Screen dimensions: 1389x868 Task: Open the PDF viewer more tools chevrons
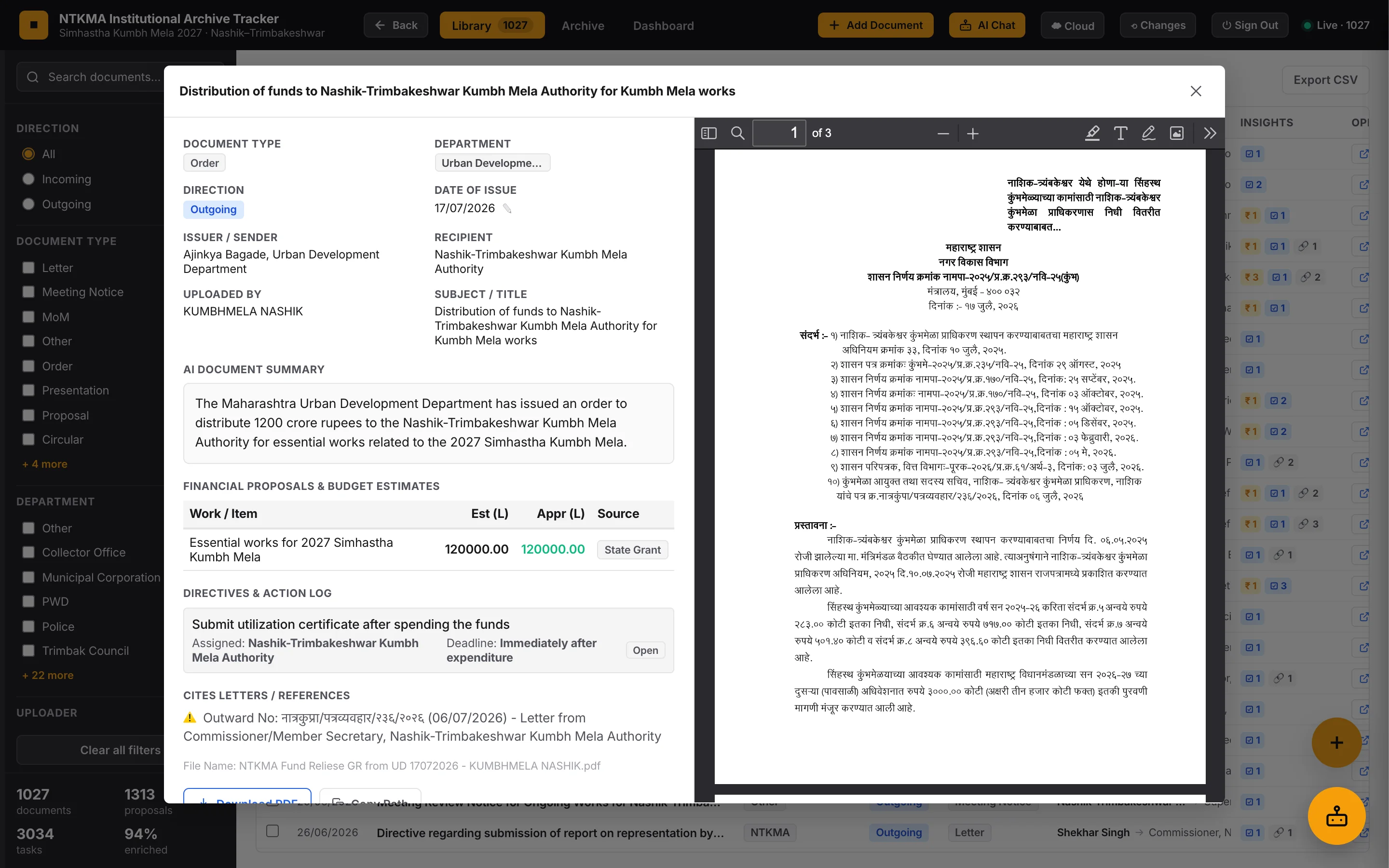[1210, 133]
